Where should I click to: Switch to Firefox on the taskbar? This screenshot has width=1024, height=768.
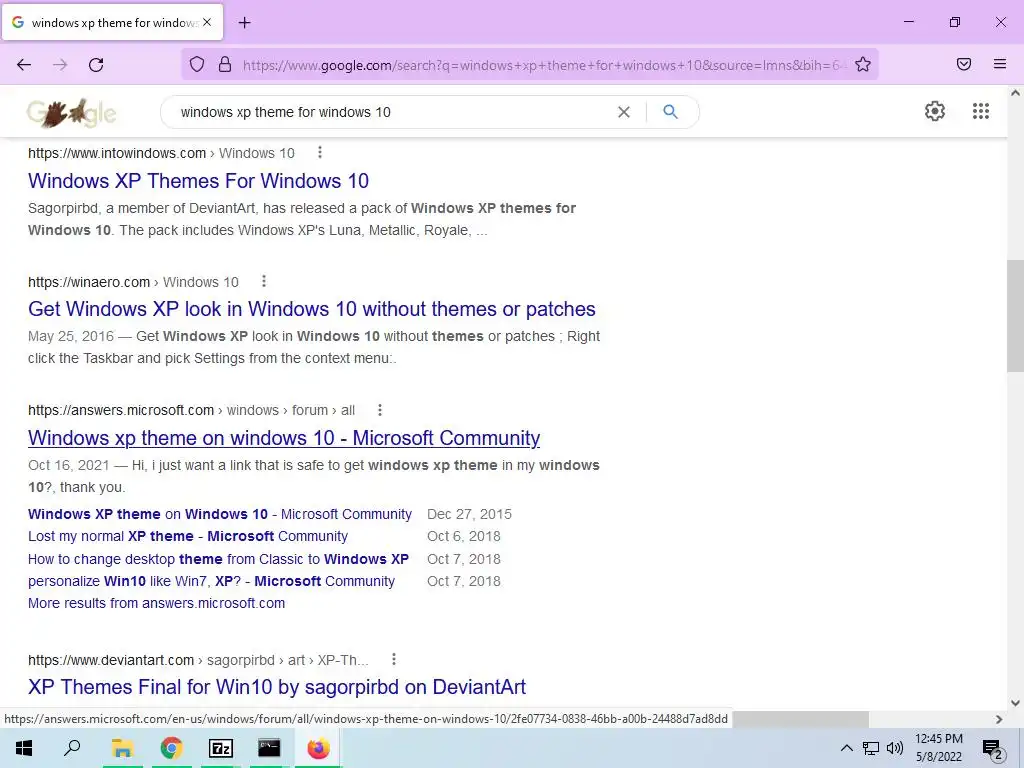(319, 748)
